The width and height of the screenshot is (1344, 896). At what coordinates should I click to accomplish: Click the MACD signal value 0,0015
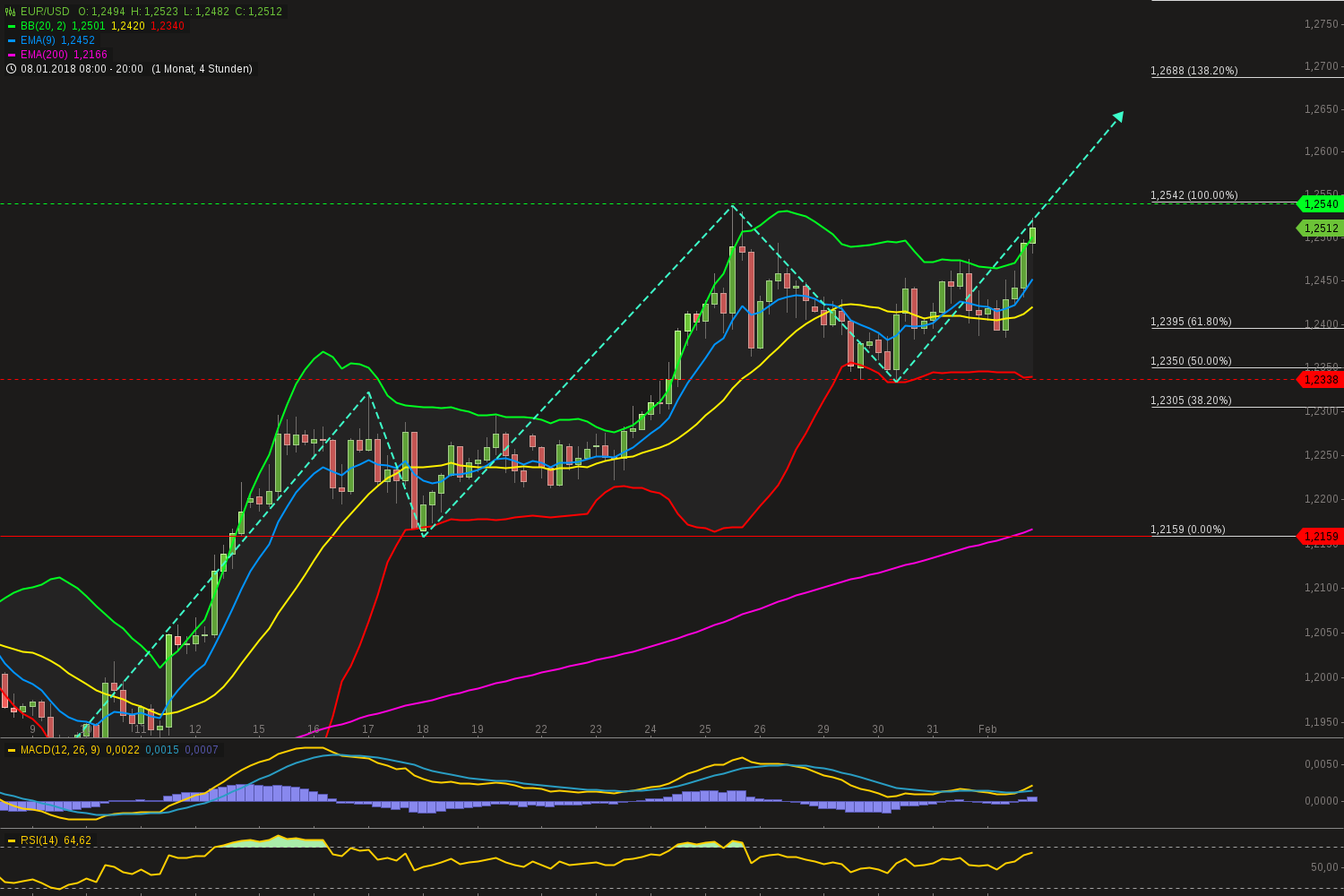tap(162, 750)
